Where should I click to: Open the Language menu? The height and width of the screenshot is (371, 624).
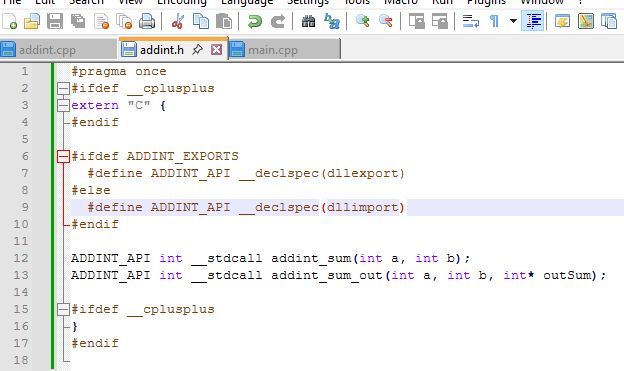(x=247, y=2)
